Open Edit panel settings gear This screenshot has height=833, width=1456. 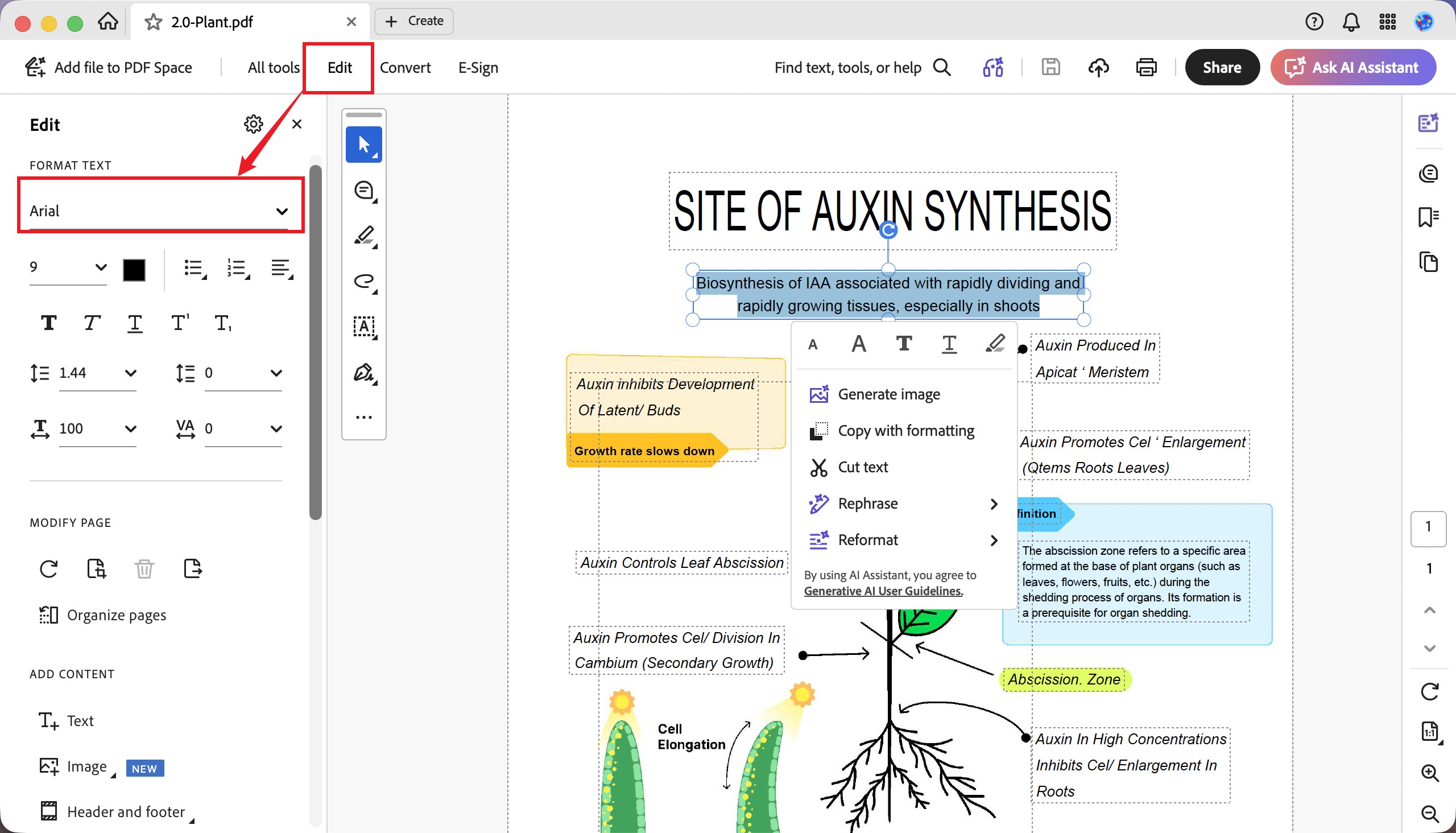pos(253,123)
